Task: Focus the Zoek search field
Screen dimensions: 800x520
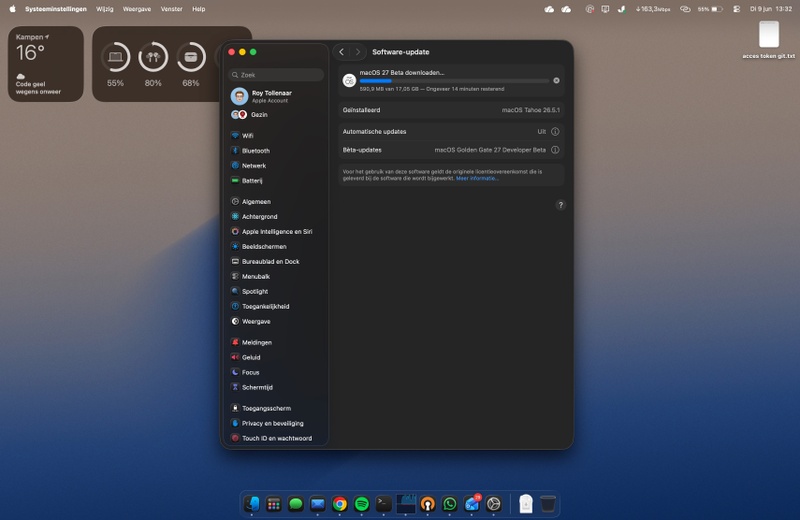Action: coord(276,75)
